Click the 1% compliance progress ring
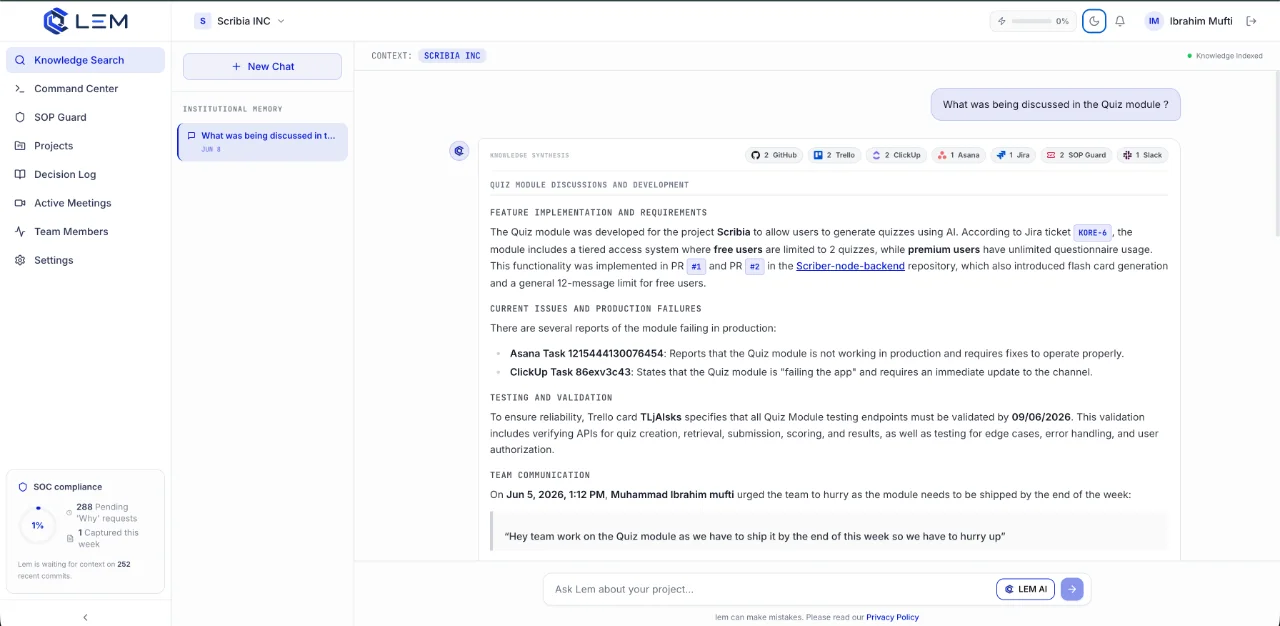This screenshot has width=1280, height=626. tap(38, 525)
